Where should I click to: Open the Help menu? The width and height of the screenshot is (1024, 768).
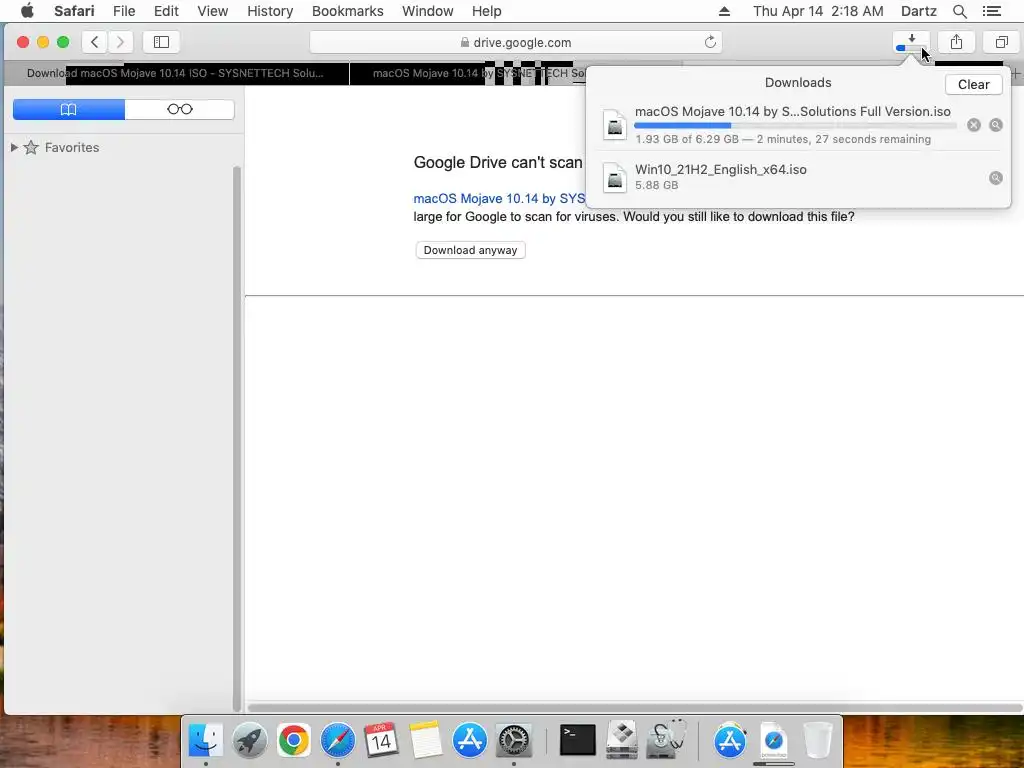click(487, 11)
